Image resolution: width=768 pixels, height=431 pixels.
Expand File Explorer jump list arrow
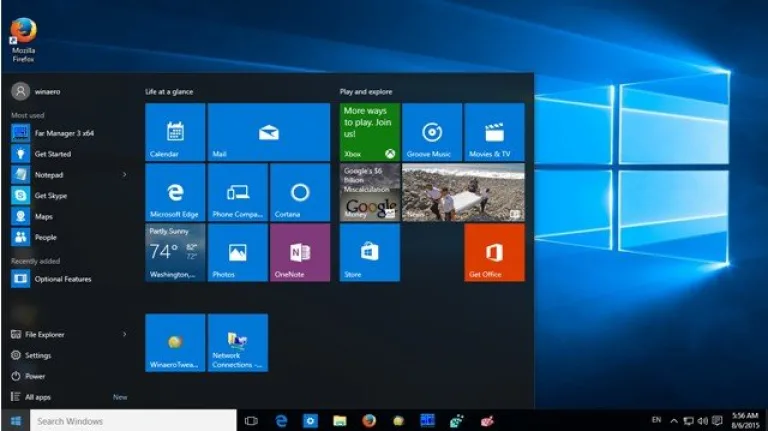tap(124, 334)
